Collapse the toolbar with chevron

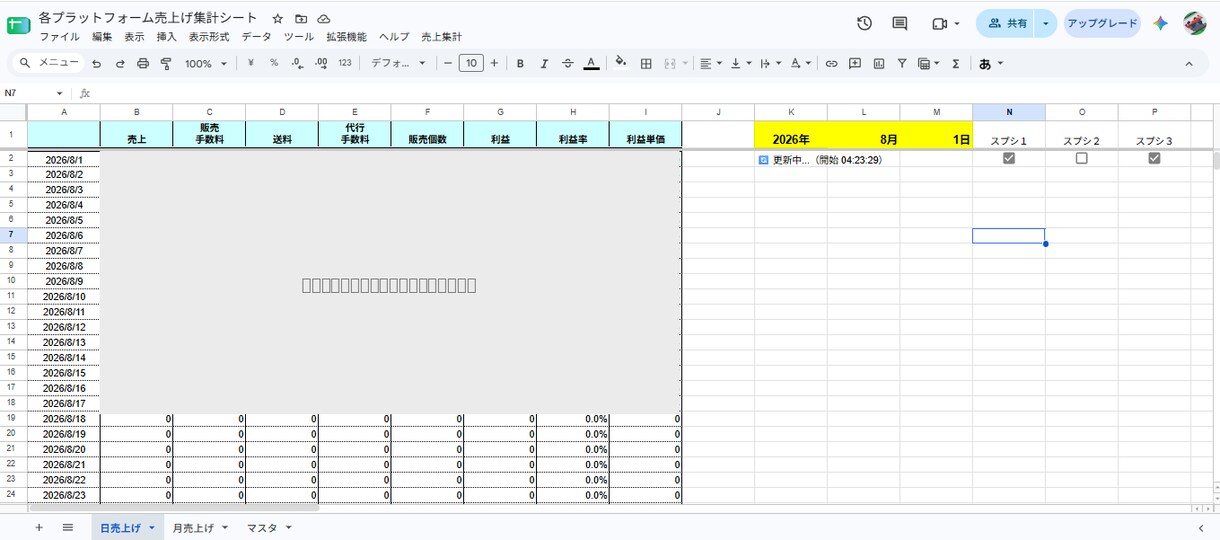[x=1189, y=63]
